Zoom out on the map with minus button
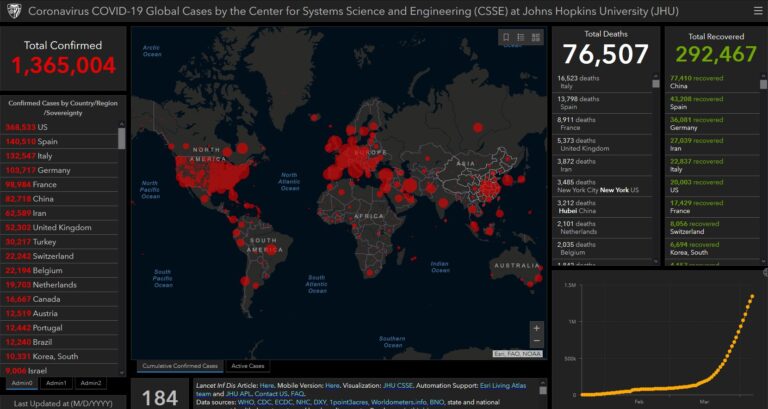 [536, 340]
